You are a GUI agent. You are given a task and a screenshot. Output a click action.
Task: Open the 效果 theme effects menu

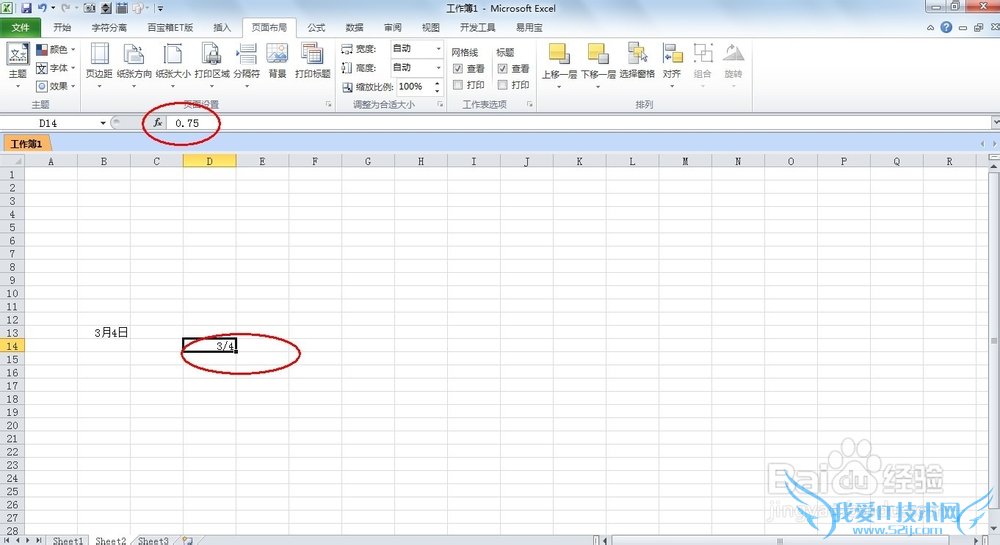pyautogui.click(x=56, y=86)
